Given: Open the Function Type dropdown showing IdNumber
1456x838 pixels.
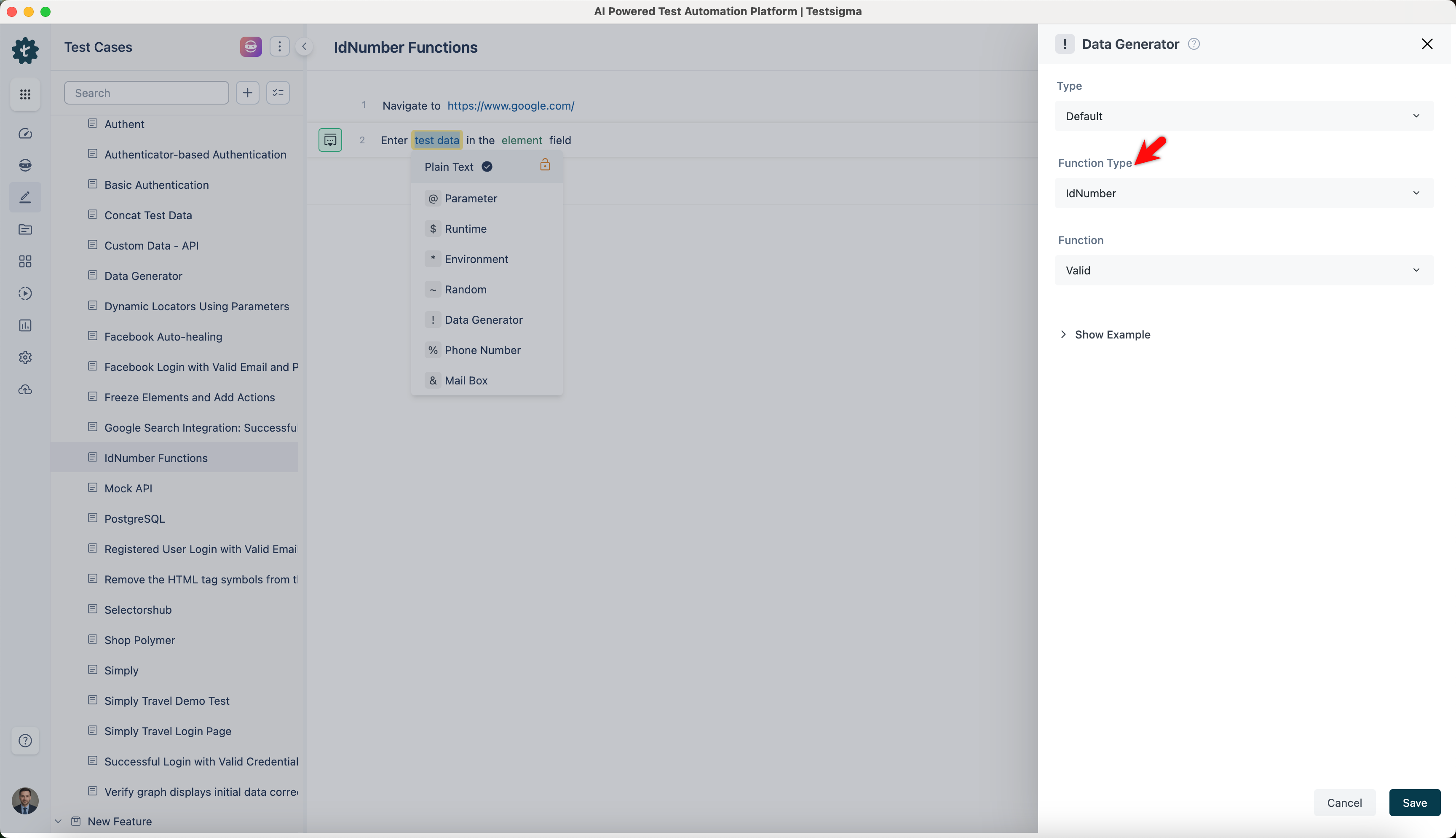Looking at the screenshot, I should point(1243,193).
